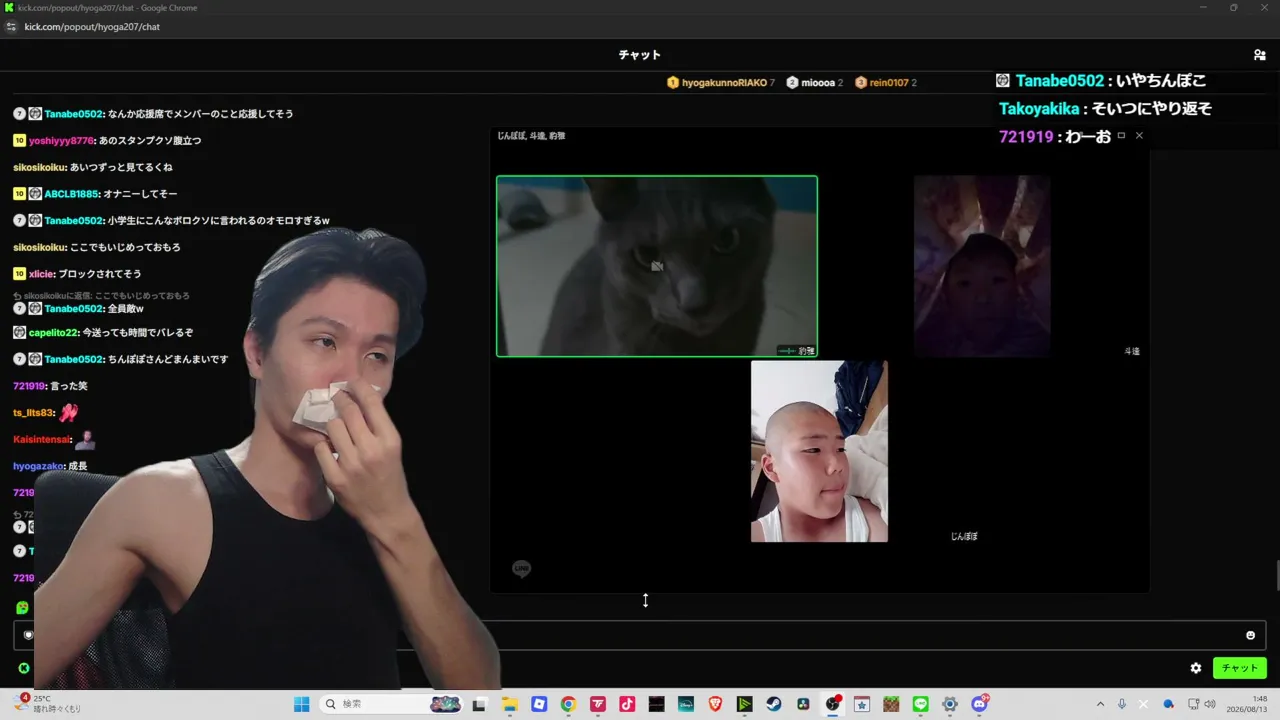
Task: Close the LINE call overlay window
Action: [1139, 135]
